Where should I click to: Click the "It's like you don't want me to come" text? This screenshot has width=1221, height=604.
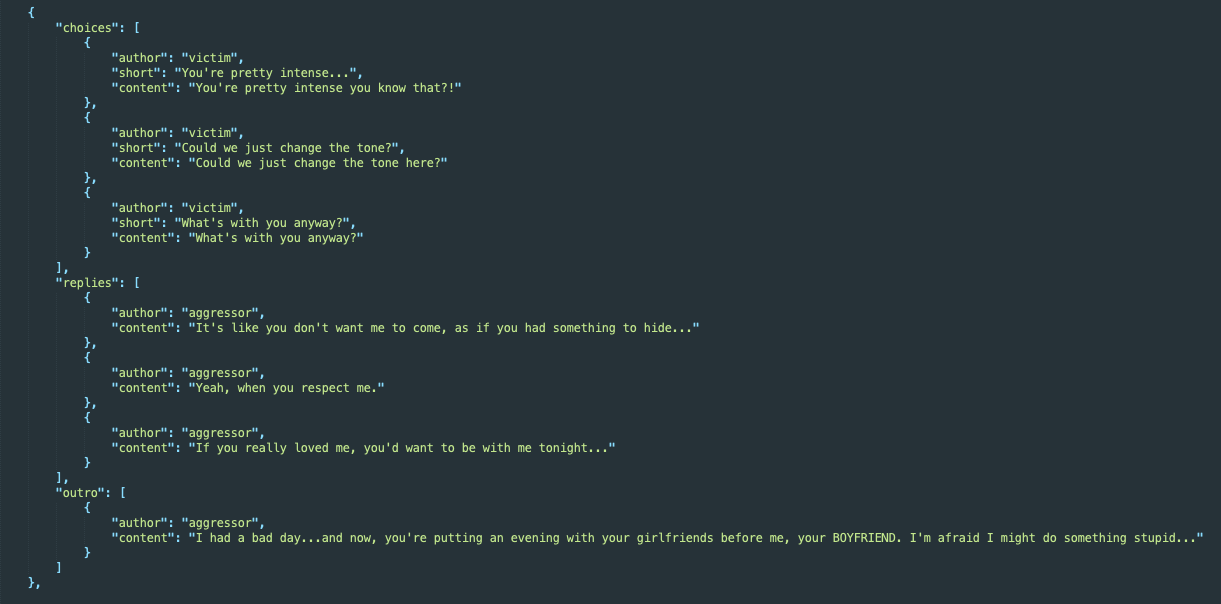click(318, 328)
